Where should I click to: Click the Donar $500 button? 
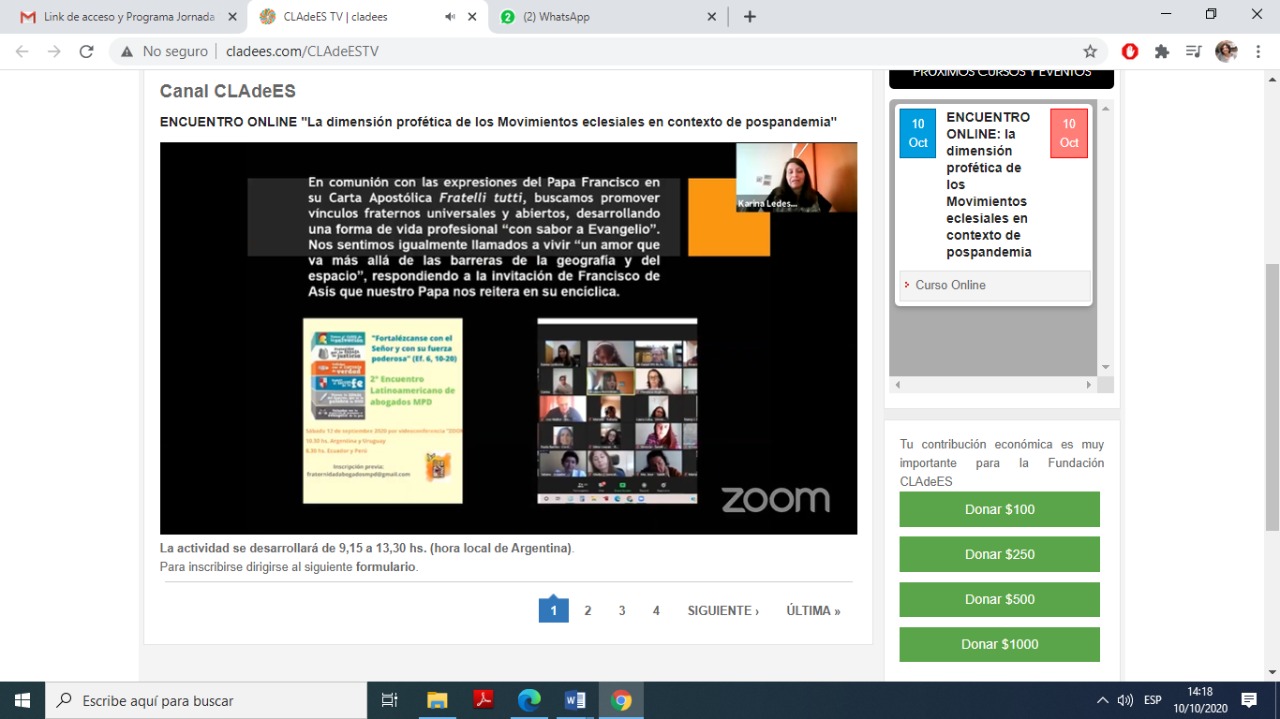pyautogui.click(x=999, y=599)
